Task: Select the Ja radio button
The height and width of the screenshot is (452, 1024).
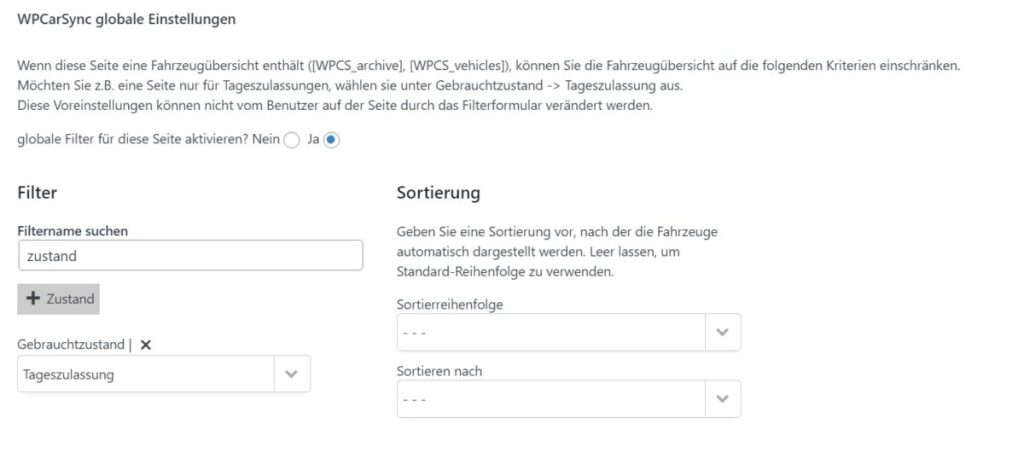Action: pos(332,141)
